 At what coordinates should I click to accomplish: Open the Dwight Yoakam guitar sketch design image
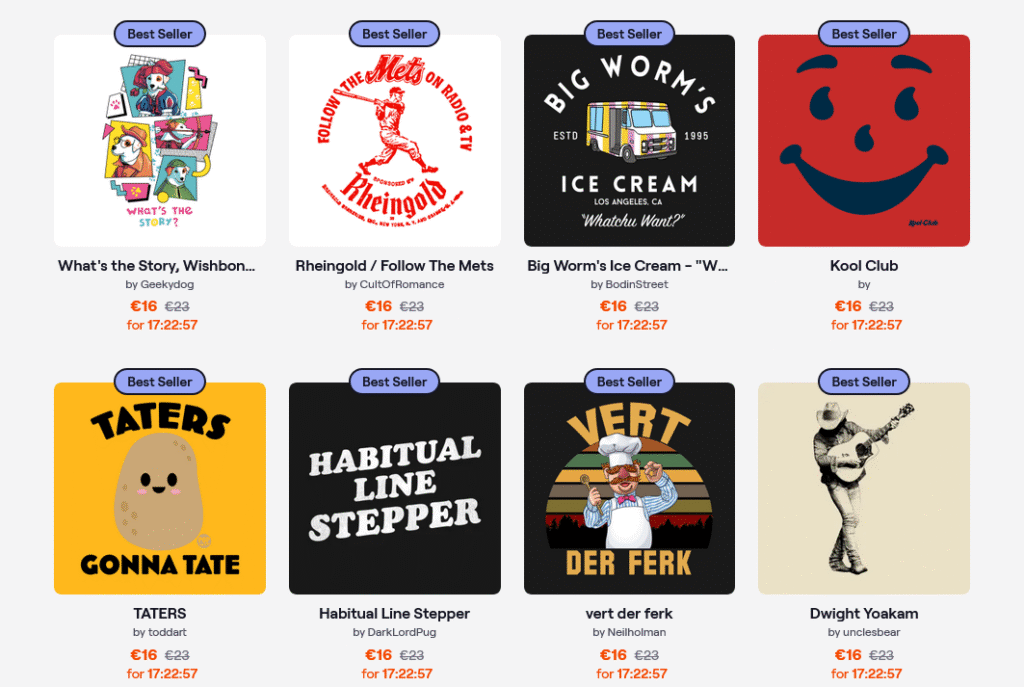point(863,488)
